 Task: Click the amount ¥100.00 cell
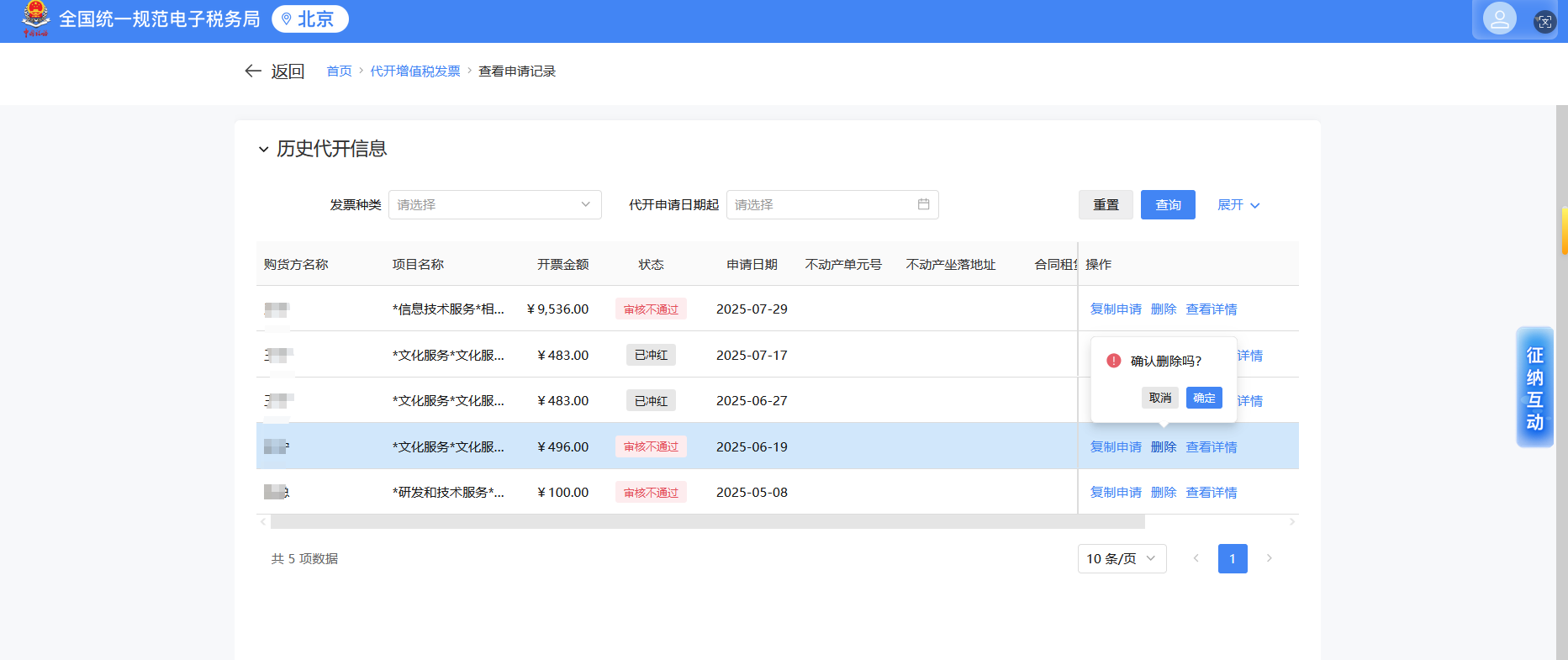point(563,493)
